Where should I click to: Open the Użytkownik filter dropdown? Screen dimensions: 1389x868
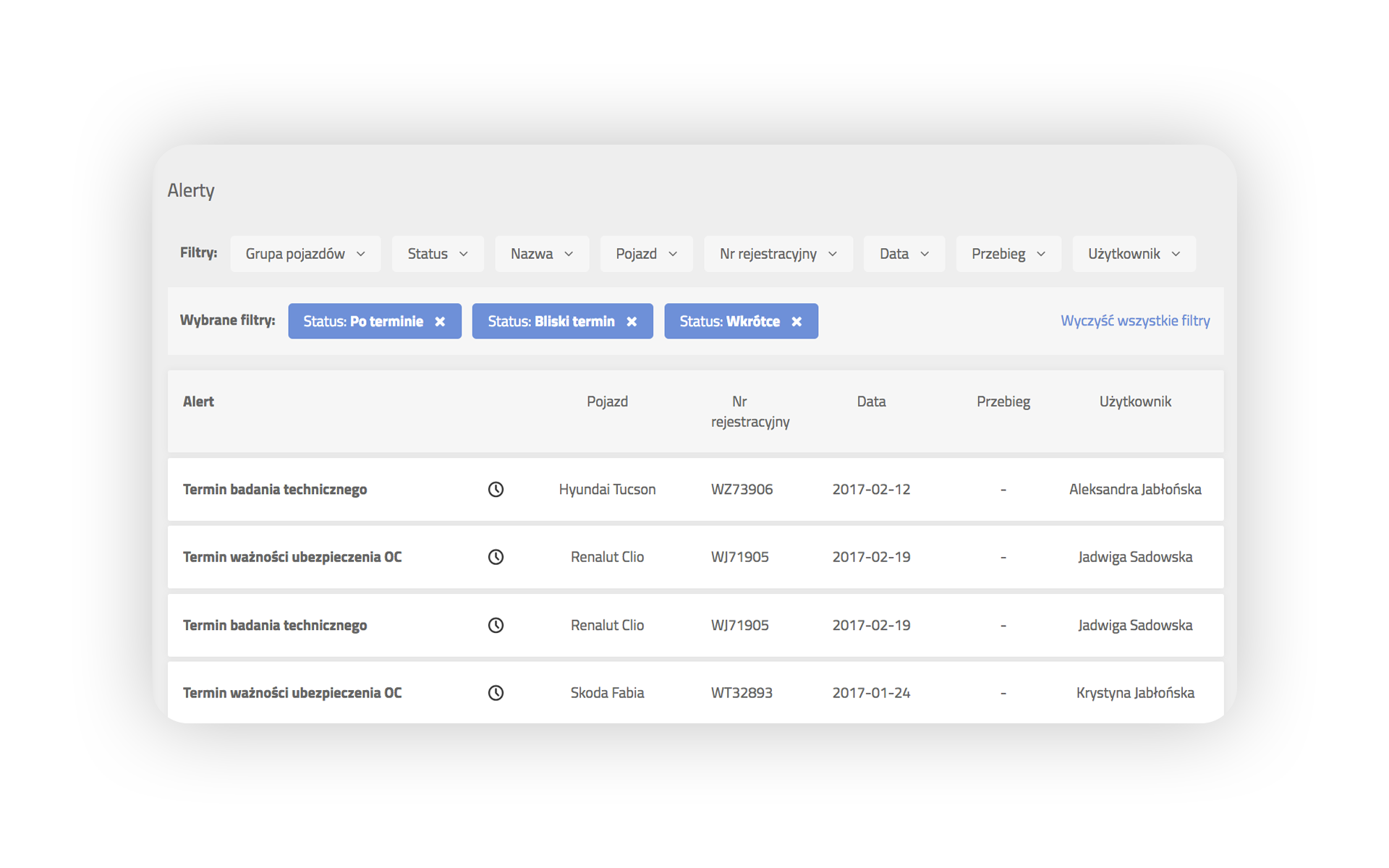(1133, 254)
